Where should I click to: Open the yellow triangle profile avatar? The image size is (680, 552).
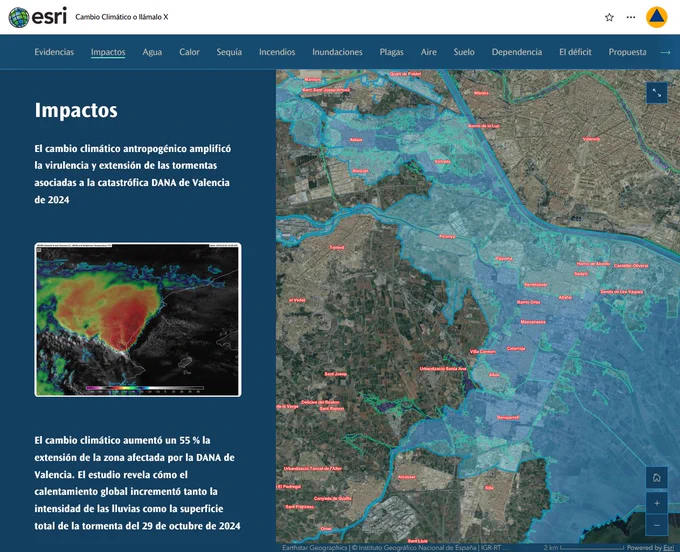(x=656, y=17)
